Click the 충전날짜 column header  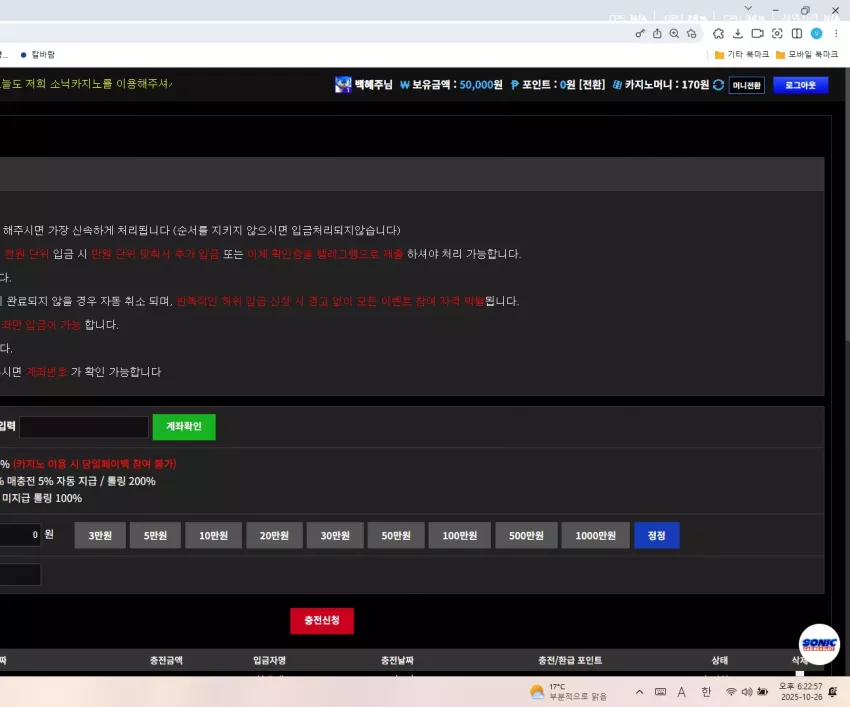pos(397,660)
